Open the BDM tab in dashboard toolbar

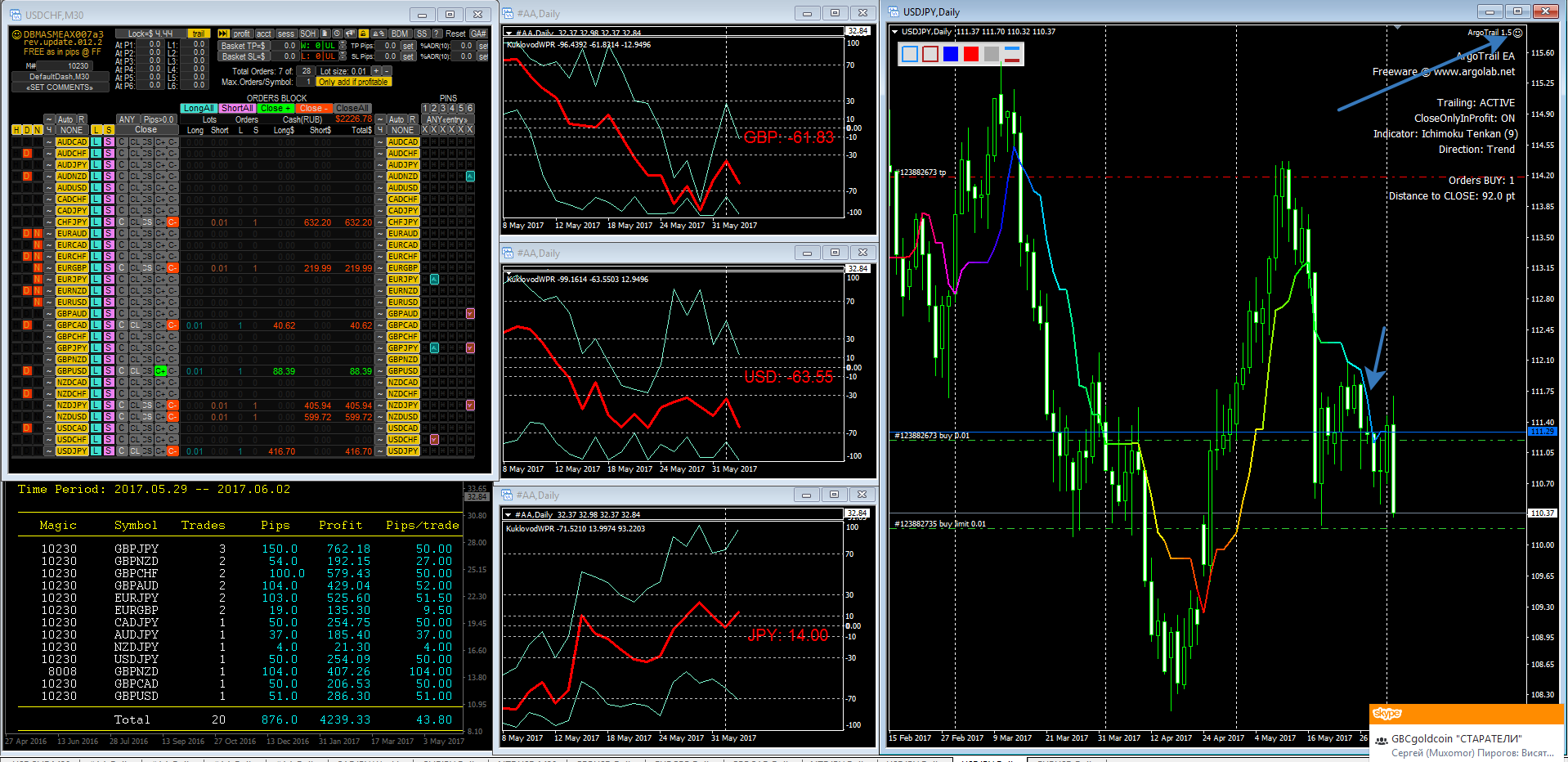point(400,34)
